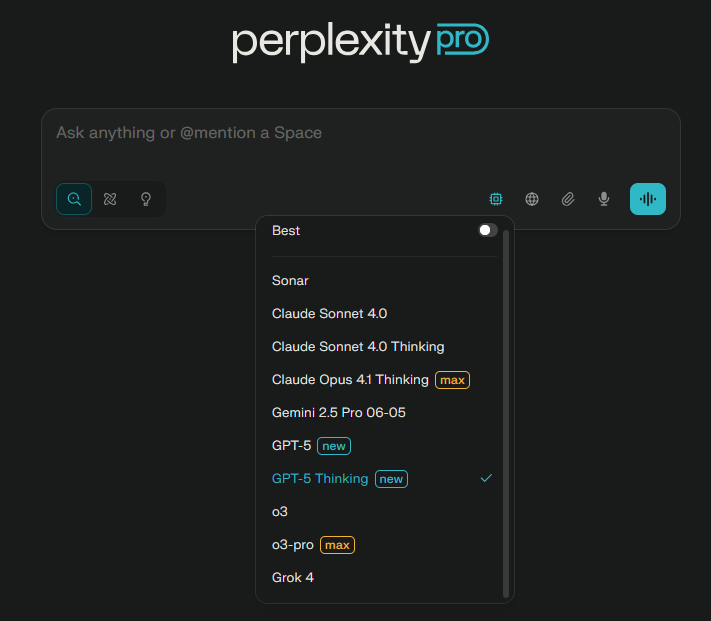This screenshot has height=621, width=711.
Task: Select o3-pro max model
Action: [x=385, y=544]
